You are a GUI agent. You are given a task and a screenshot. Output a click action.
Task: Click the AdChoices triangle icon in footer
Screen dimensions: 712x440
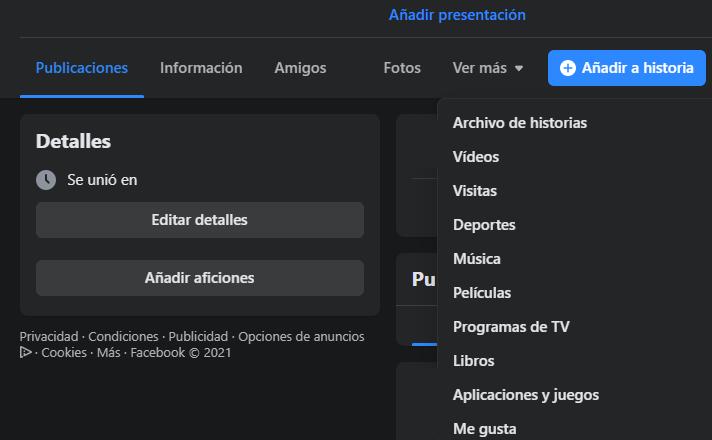click(x=26, y=352)
